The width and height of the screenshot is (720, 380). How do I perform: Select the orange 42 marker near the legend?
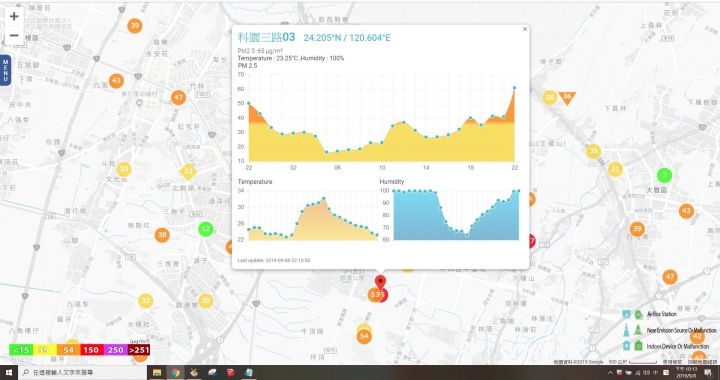click(x=697, y=336)
